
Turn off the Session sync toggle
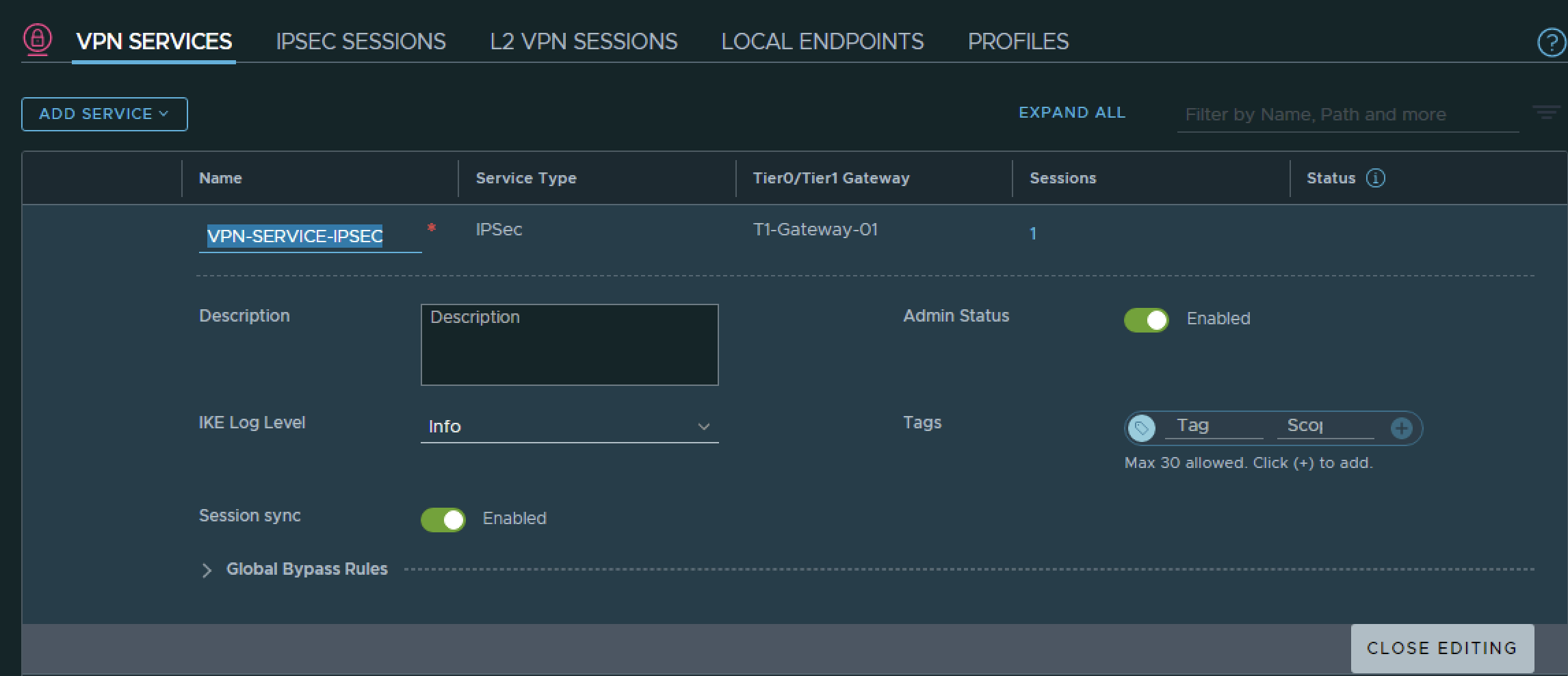[443, 519]
